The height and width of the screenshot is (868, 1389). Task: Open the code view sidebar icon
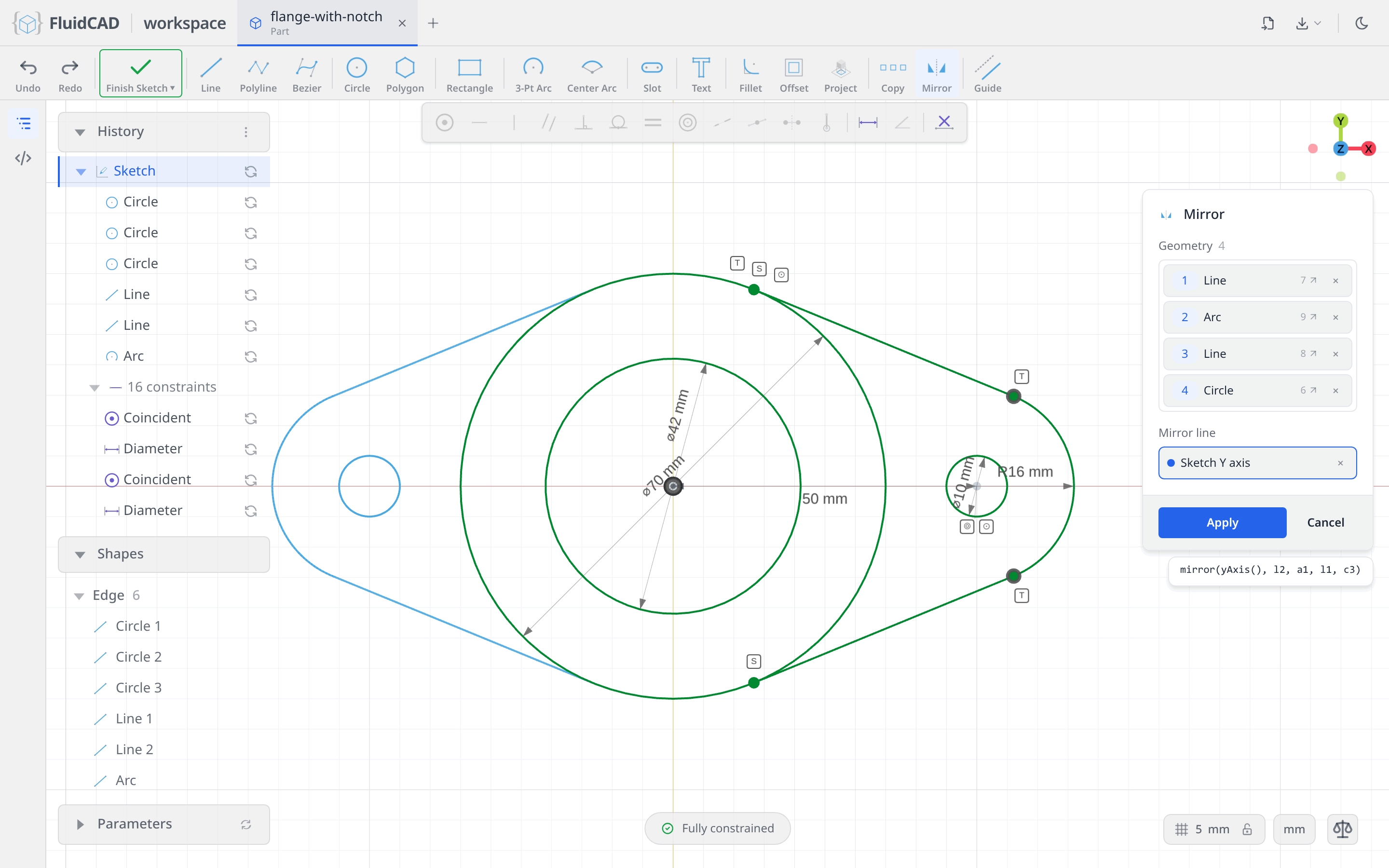(24, 158)
